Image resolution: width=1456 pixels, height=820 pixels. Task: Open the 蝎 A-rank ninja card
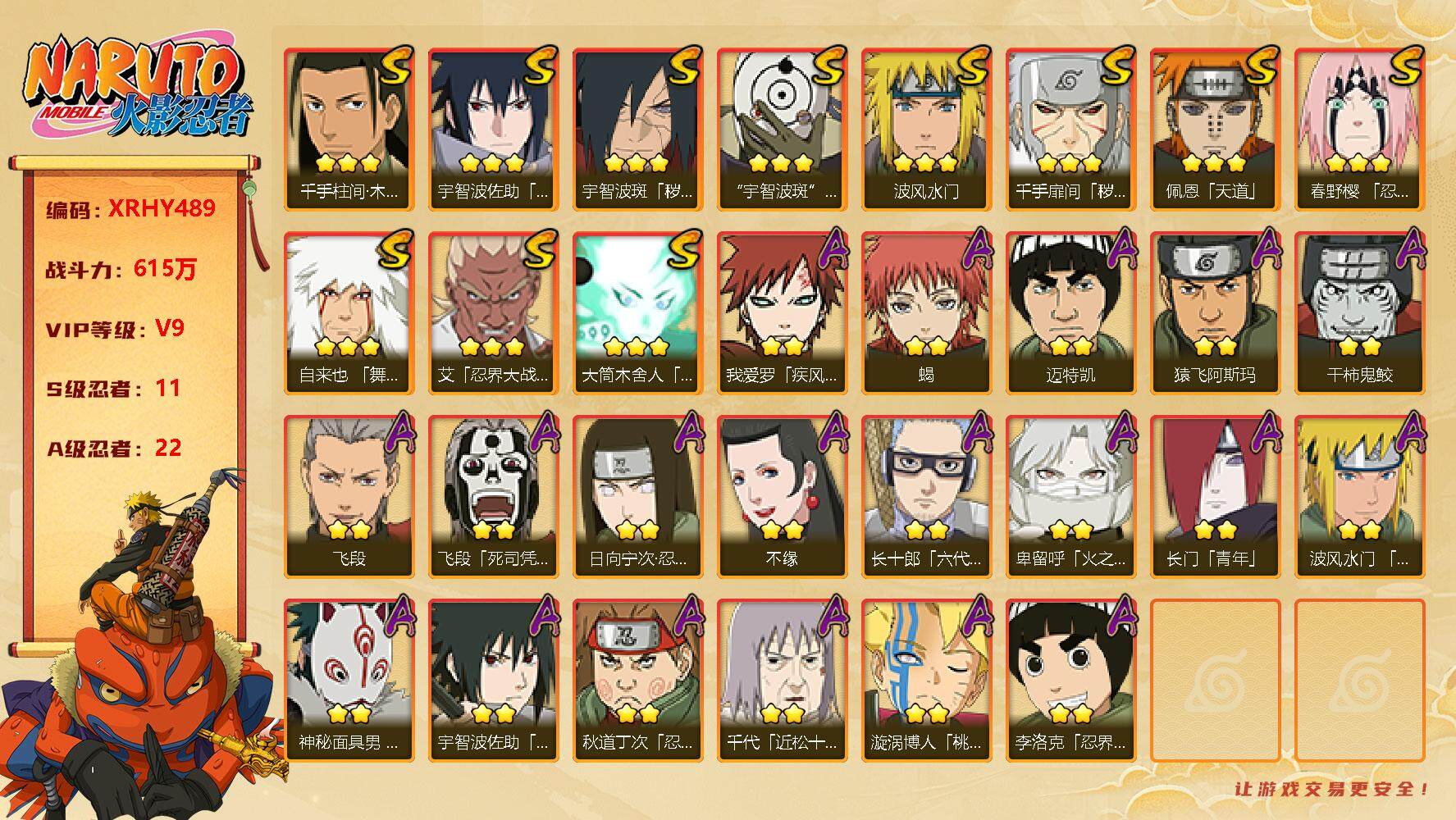[x=926, y=312]
